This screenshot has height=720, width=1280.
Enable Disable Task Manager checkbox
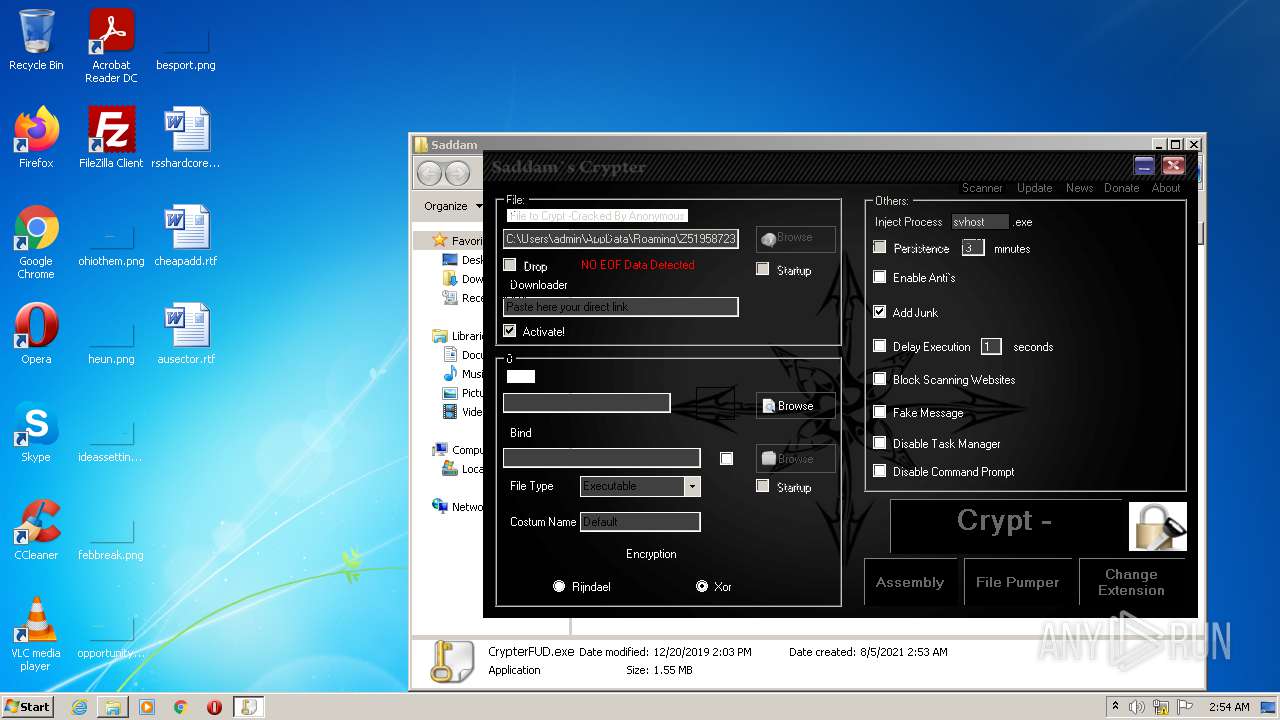click(x=880, y=443)
